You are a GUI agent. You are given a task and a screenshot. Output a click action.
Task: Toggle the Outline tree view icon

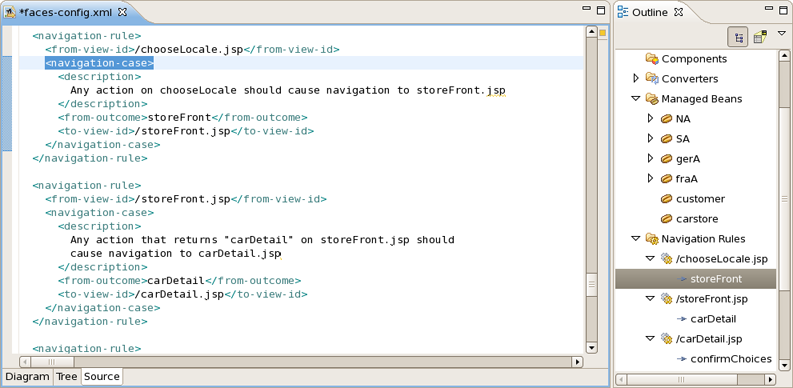pos(738,37)
